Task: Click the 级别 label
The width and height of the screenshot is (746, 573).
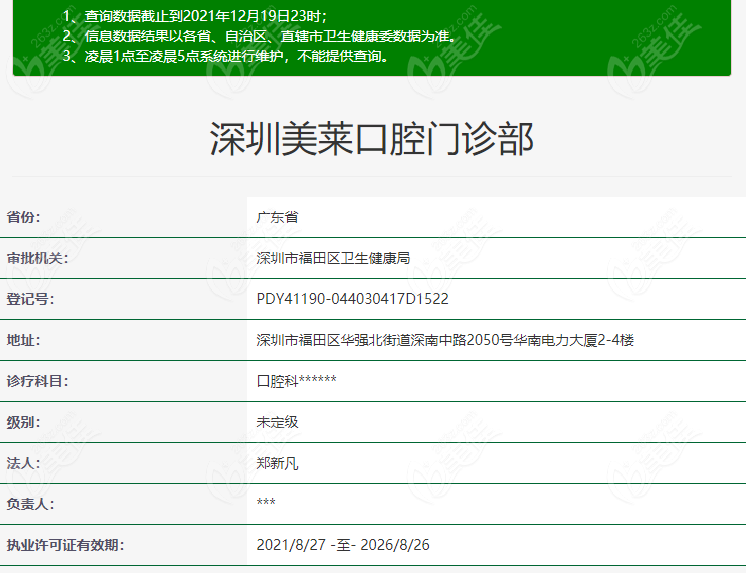Action: point(23,422)
